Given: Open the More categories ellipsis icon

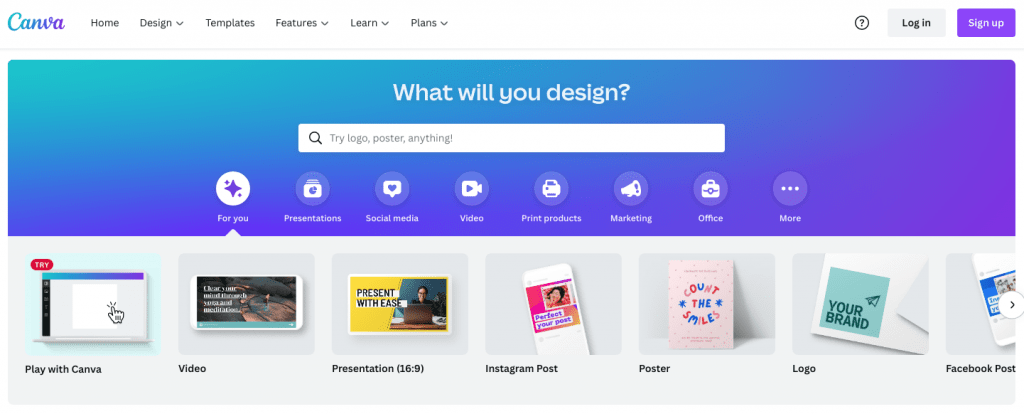Looking at the screenshot, I should pos(790,189).
